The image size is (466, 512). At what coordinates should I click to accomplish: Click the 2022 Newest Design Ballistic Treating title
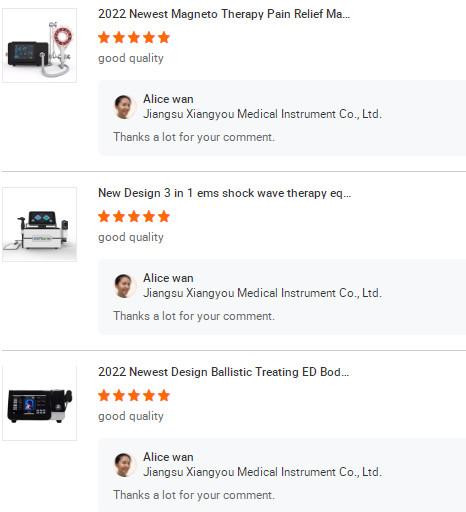pyautogui.click(x=224, y=372)
